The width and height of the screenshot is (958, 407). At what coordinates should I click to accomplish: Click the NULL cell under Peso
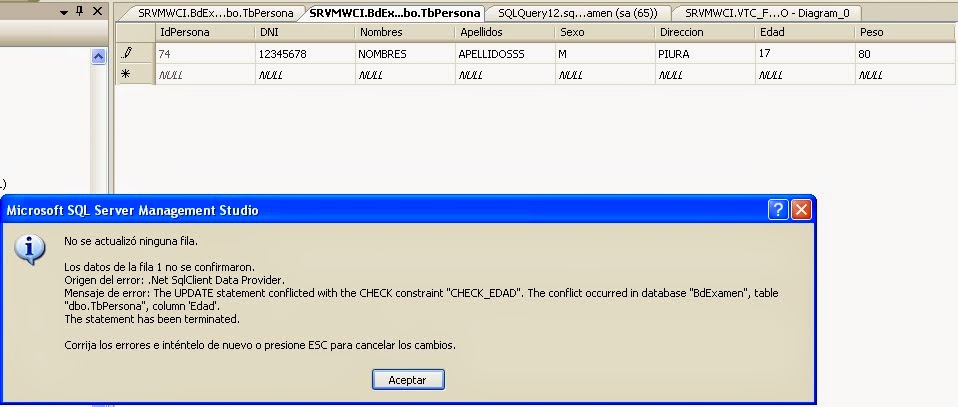(907, 75)
